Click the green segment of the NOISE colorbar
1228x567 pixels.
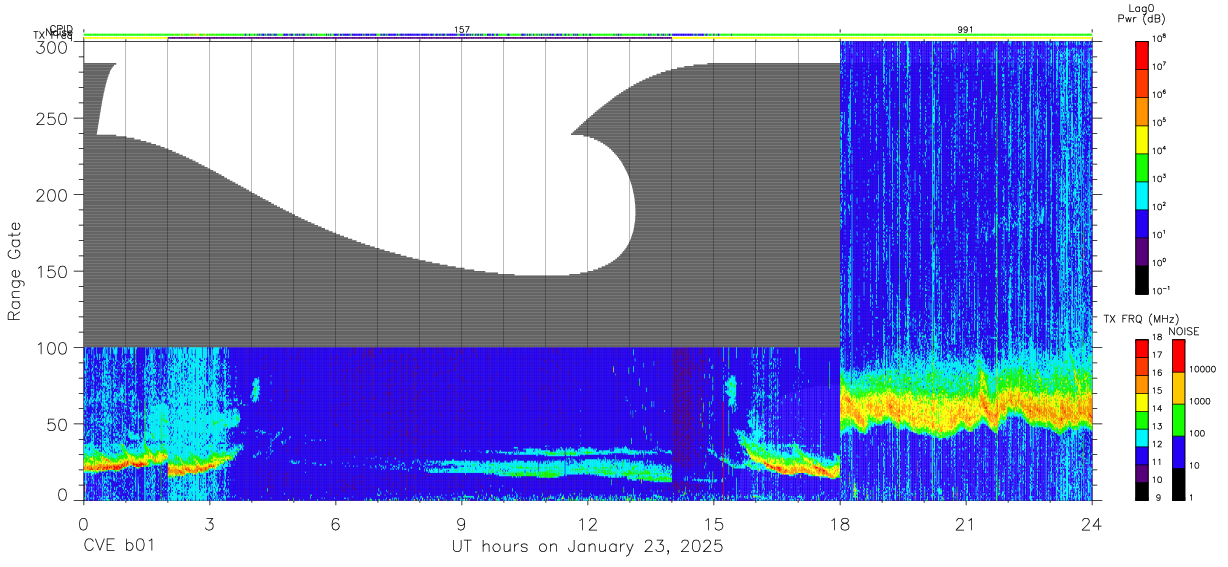pos(1178,419)
